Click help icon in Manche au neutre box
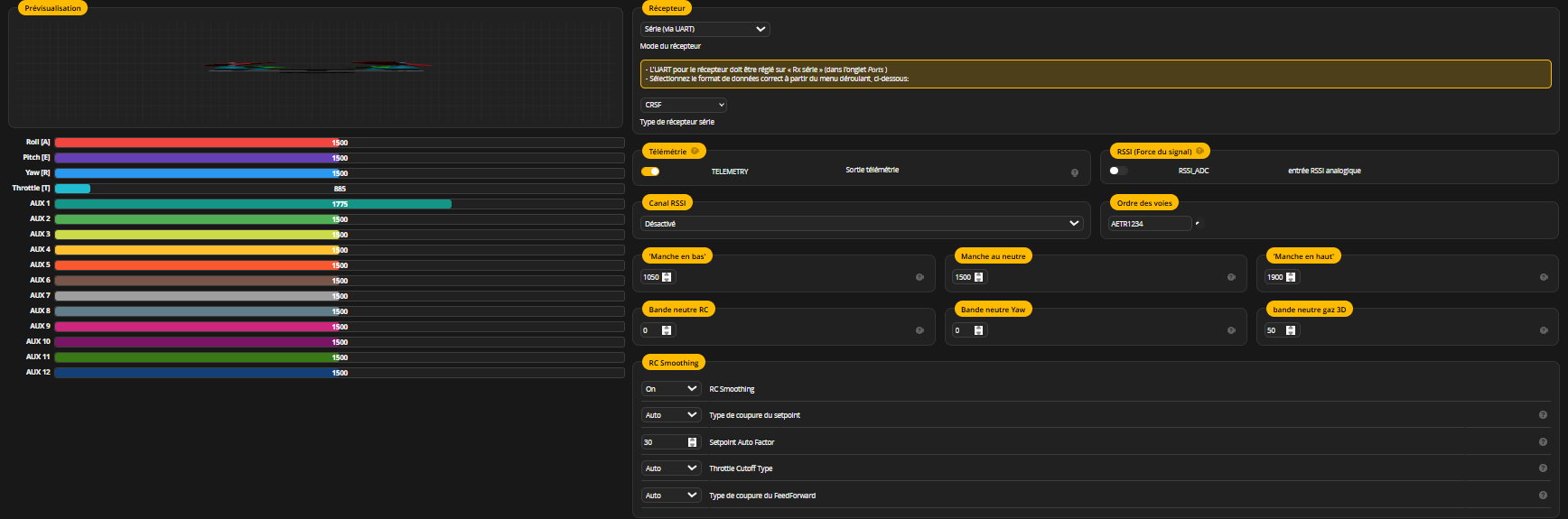Viewport: 1568px width, 519px height. [1231, 277]
